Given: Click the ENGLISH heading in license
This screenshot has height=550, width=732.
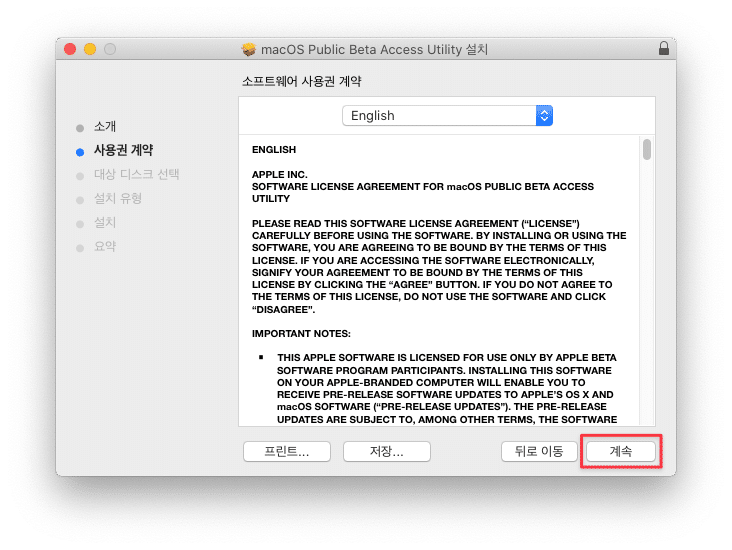Looking at the screenshot, I should (x=274, y=149).
